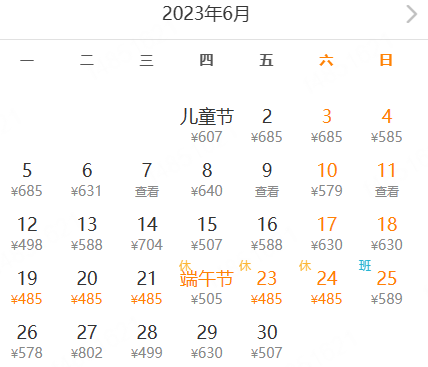
Task: Select June 15 priced ¥507
Action: point(207,234)
